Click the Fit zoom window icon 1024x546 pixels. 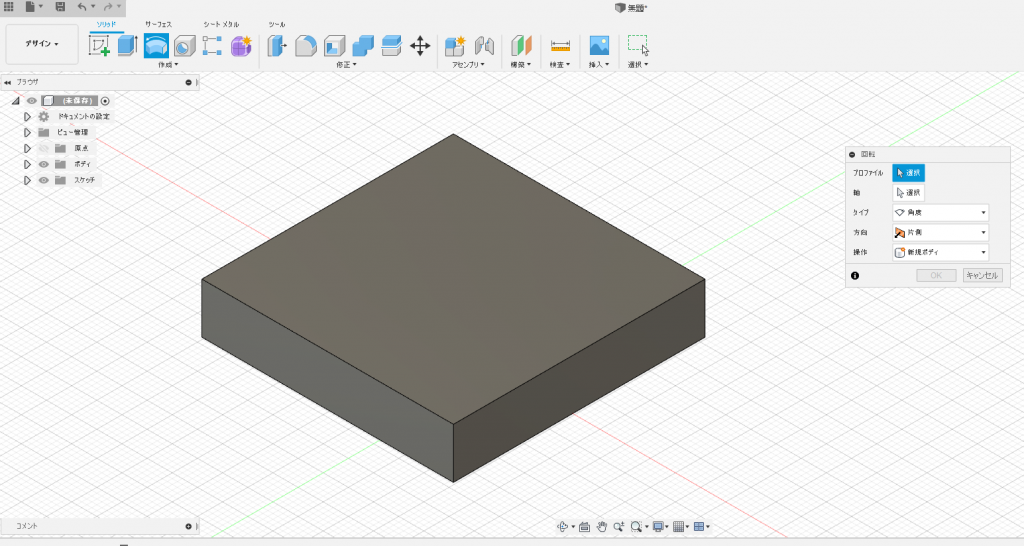coord(636,526)
